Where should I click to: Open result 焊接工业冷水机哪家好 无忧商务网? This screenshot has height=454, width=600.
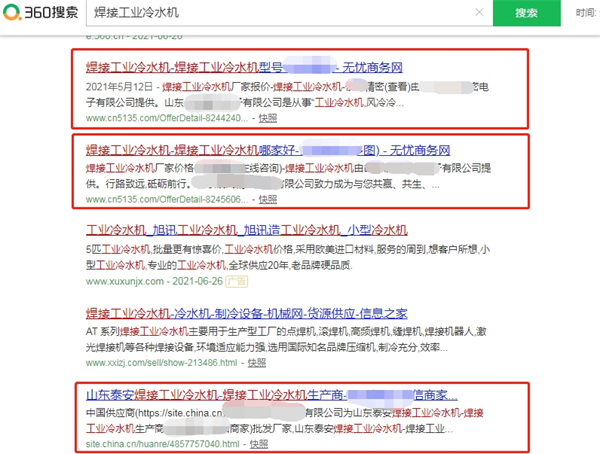pos(268,150)
